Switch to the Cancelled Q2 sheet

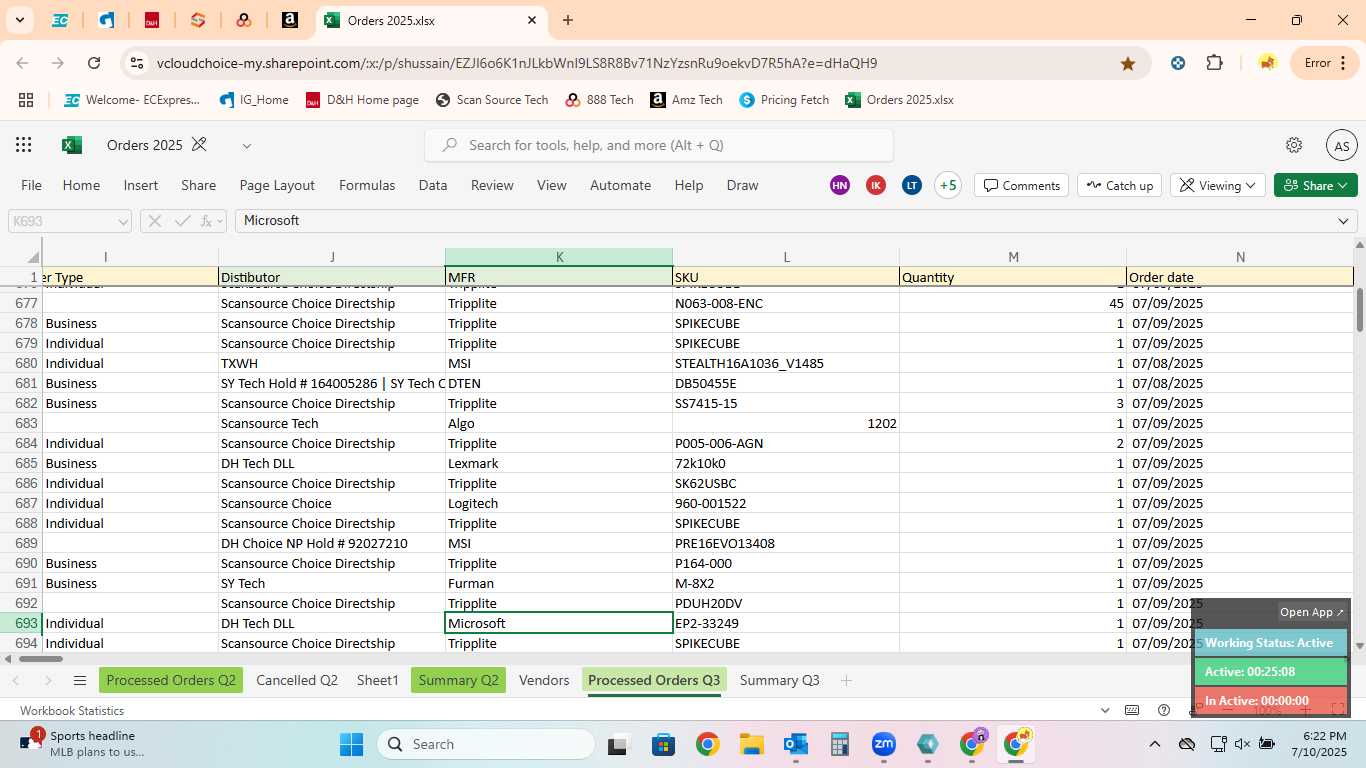point(297,680)
